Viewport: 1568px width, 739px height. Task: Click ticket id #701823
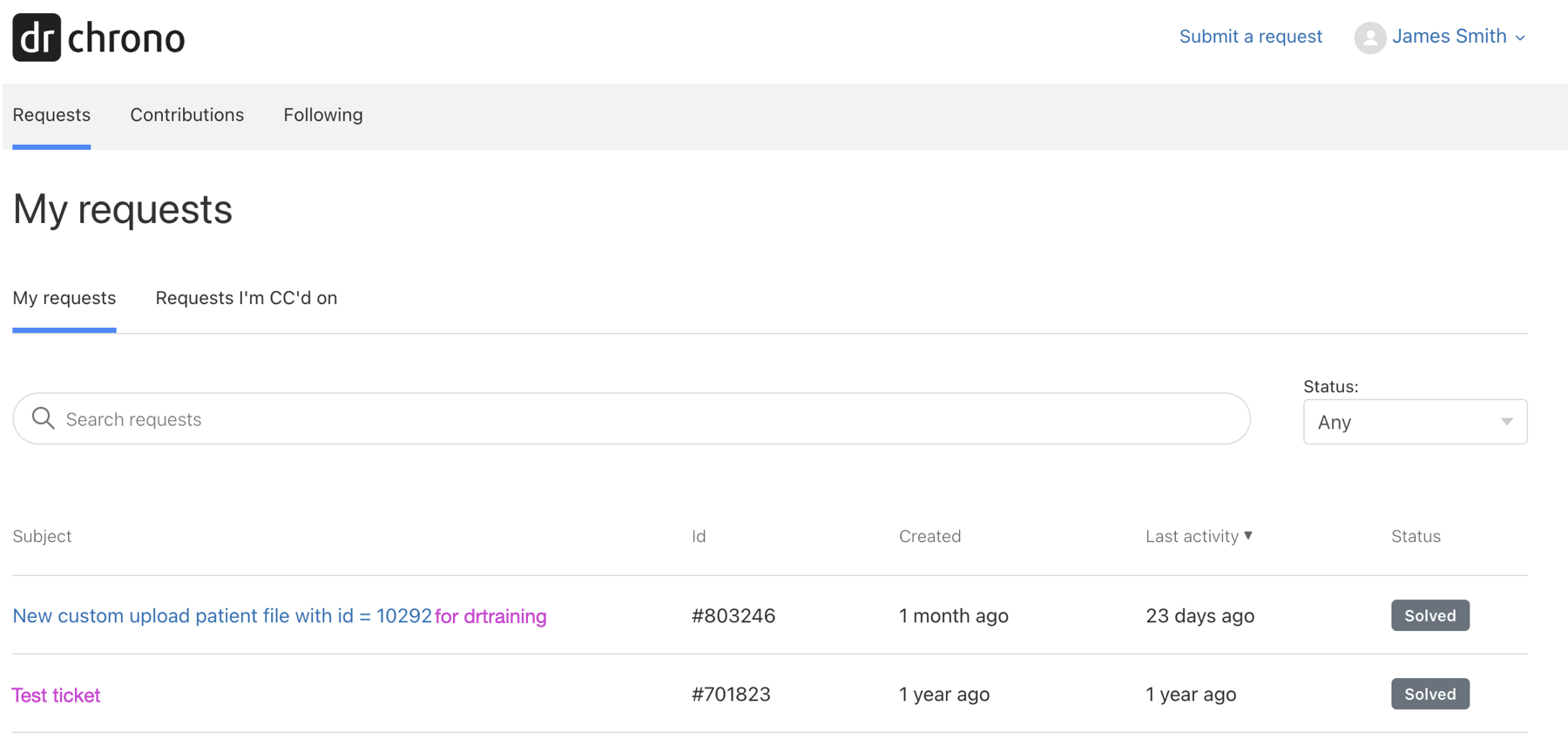(731, 695)
